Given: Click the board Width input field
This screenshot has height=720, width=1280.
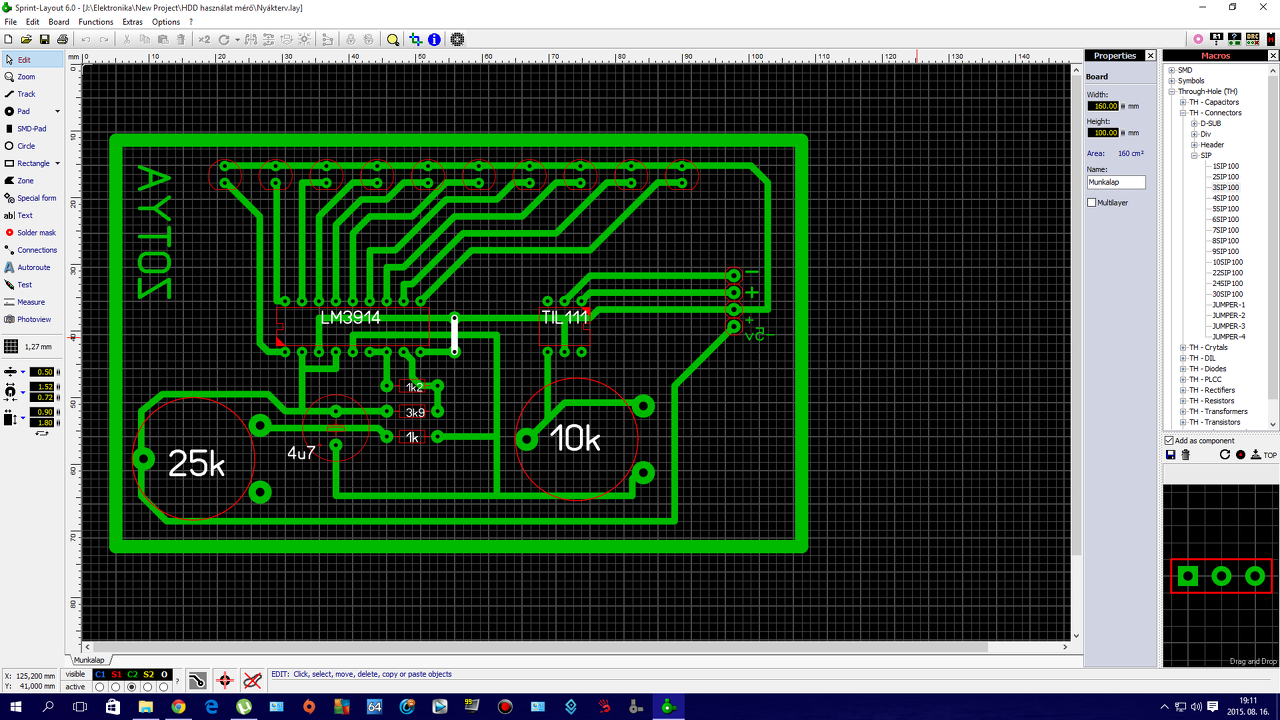Looking at the screenshot, I should pyautogui.click(x=1103, y=106).
